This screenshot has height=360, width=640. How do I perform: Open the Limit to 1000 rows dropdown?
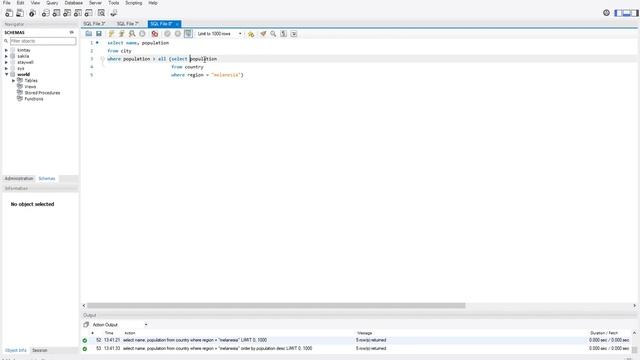(x=219, y=34)
